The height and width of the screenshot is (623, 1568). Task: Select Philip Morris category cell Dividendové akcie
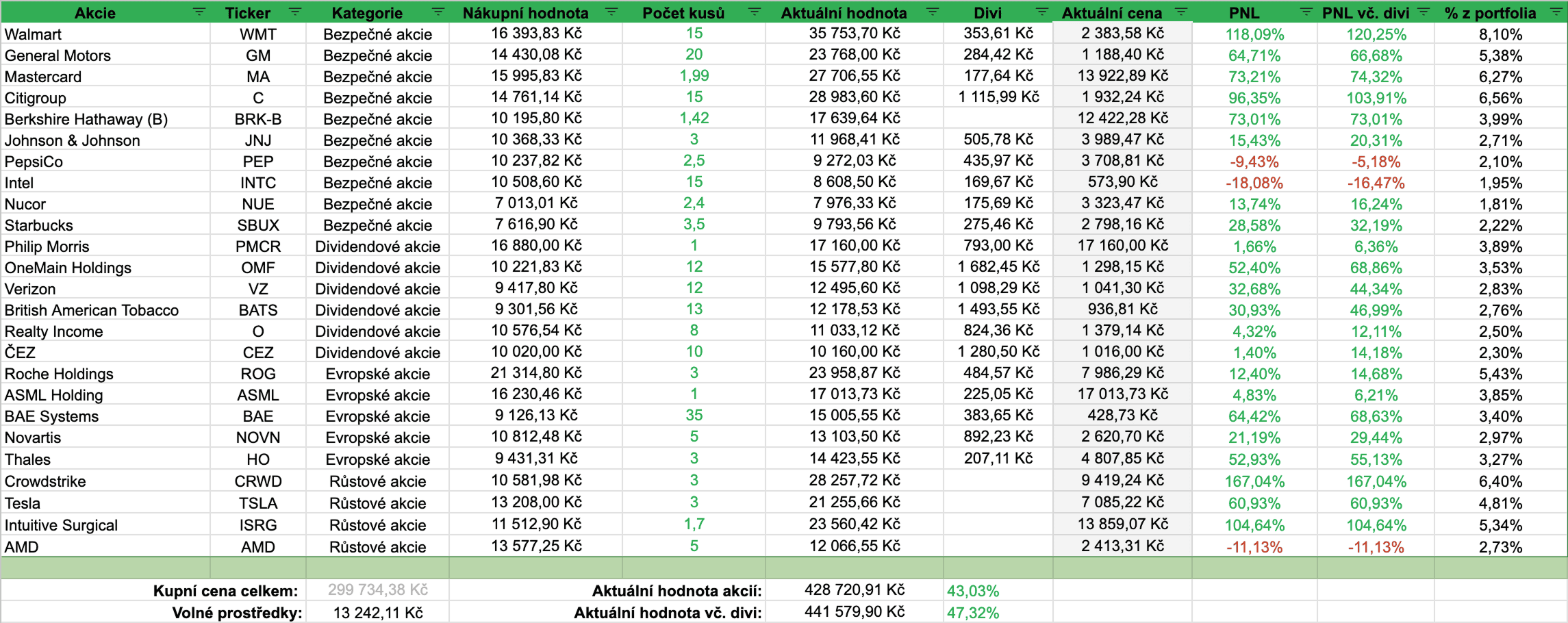377,246
